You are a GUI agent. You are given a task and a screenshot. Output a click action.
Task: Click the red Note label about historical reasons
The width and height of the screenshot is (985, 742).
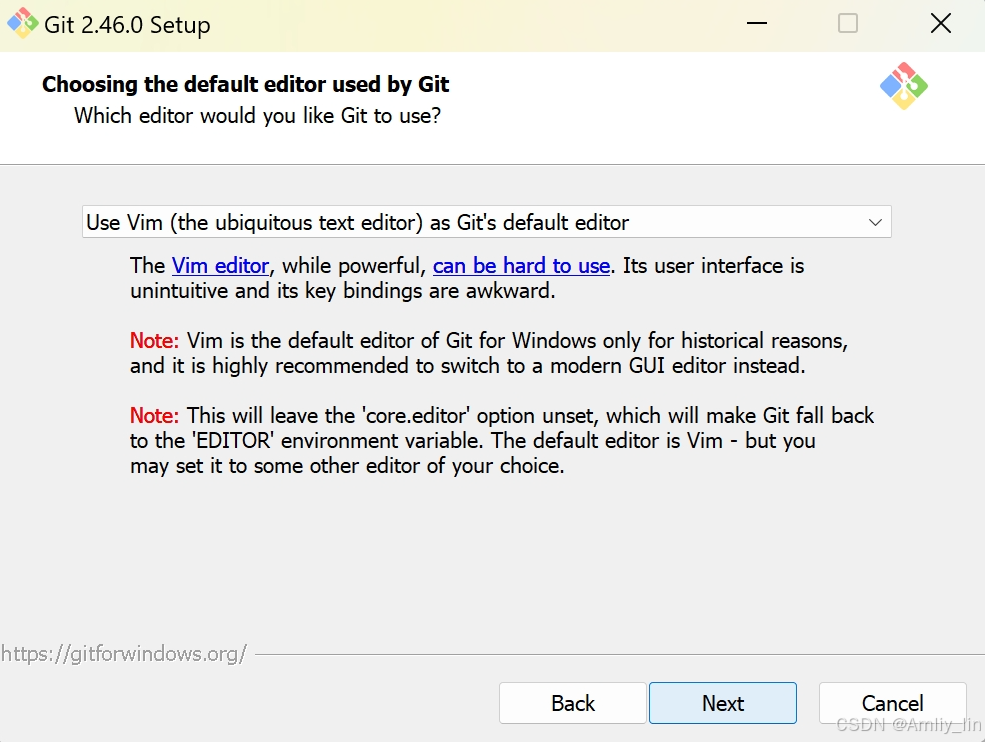[x=155, y=341]
